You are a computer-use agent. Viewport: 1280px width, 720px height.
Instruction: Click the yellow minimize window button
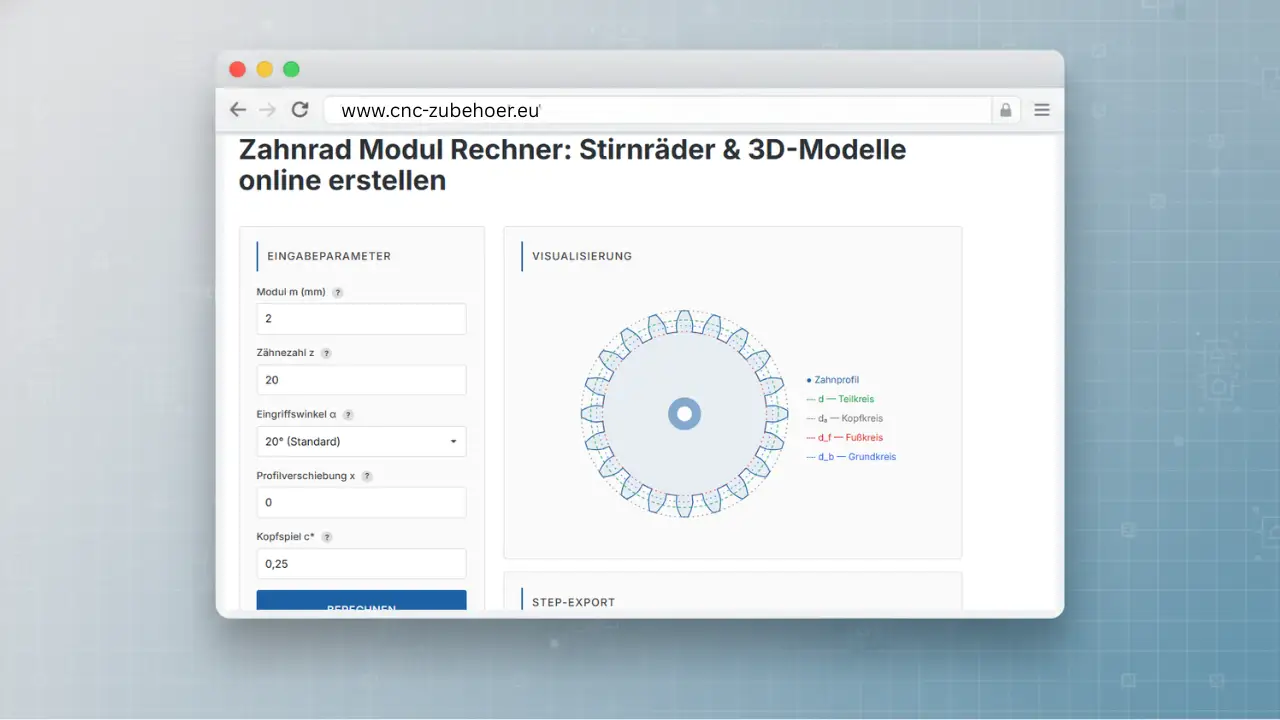point(264,69)
